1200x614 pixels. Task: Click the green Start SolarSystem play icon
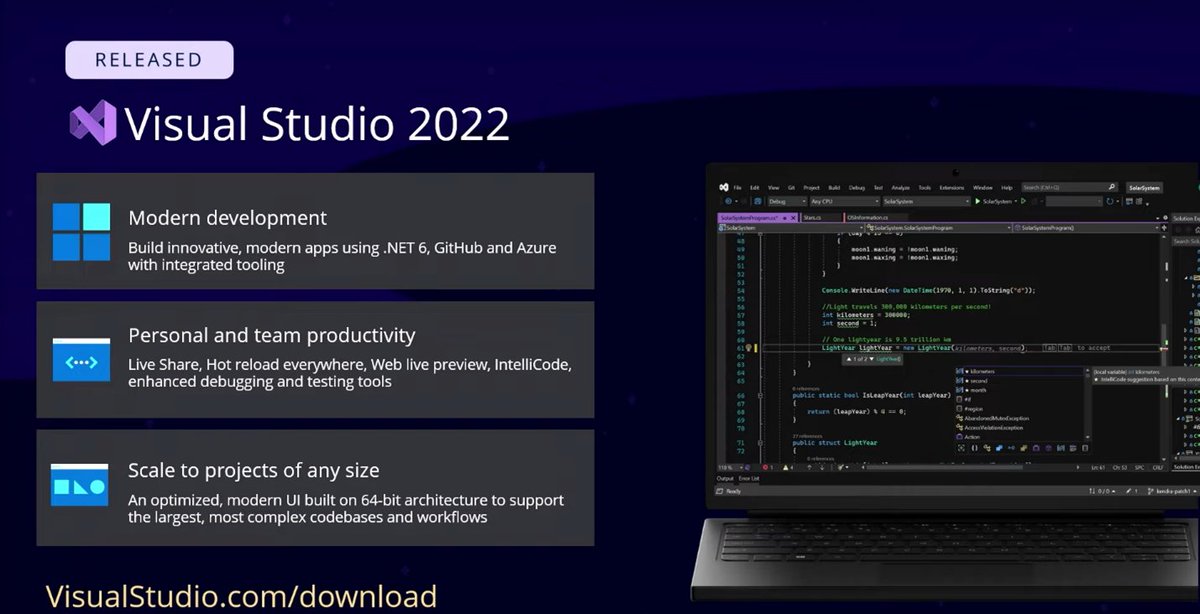click(x=978, y=201)
